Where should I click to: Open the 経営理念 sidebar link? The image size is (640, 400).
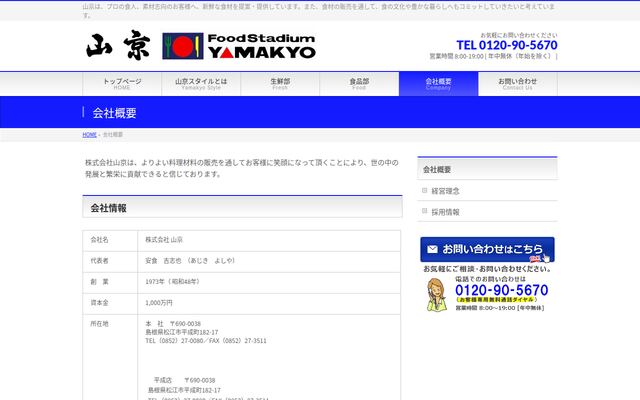445,191
